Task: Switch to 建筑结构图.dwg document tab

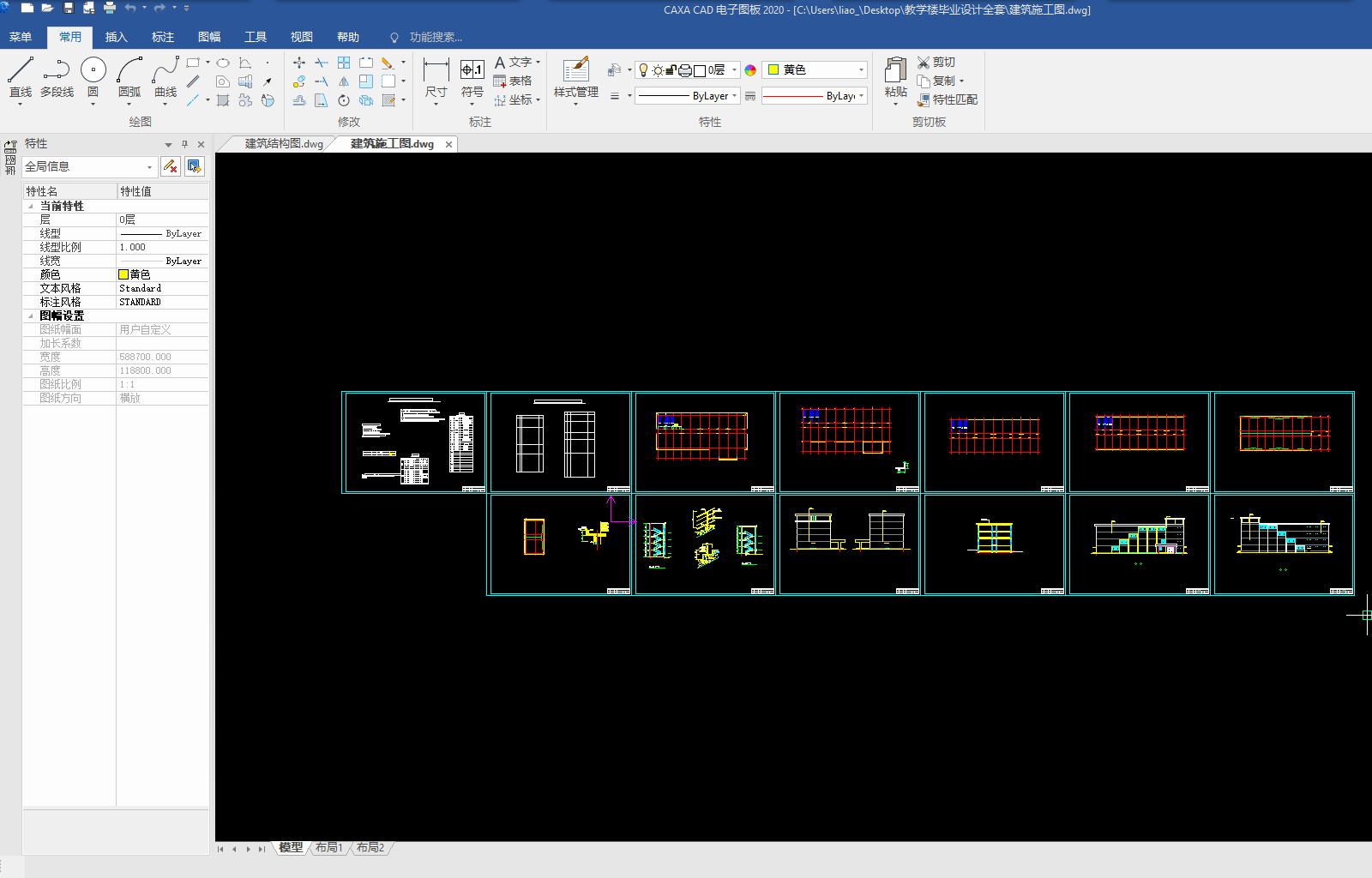Action: point(284,144)
